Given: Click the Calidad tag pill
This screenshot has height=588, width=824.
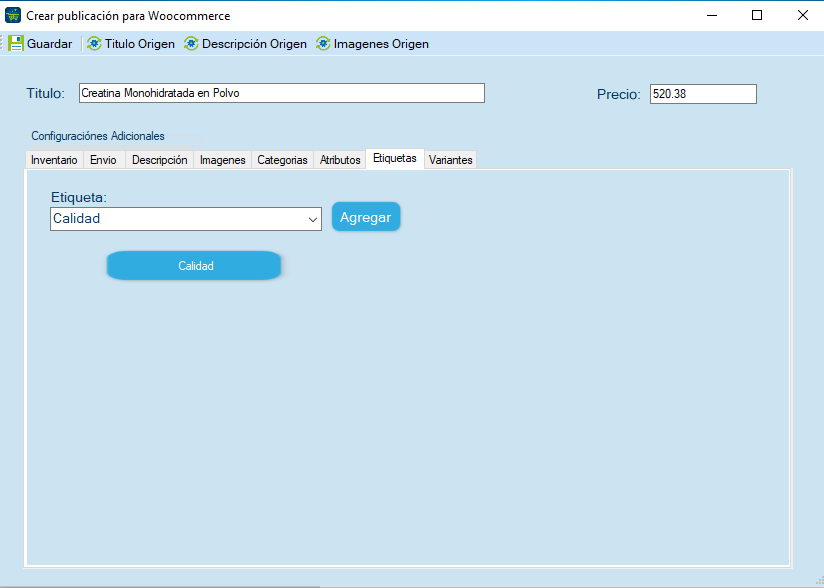Looking at the screenshot, I should pyautogui.click(x=194, y=266).
